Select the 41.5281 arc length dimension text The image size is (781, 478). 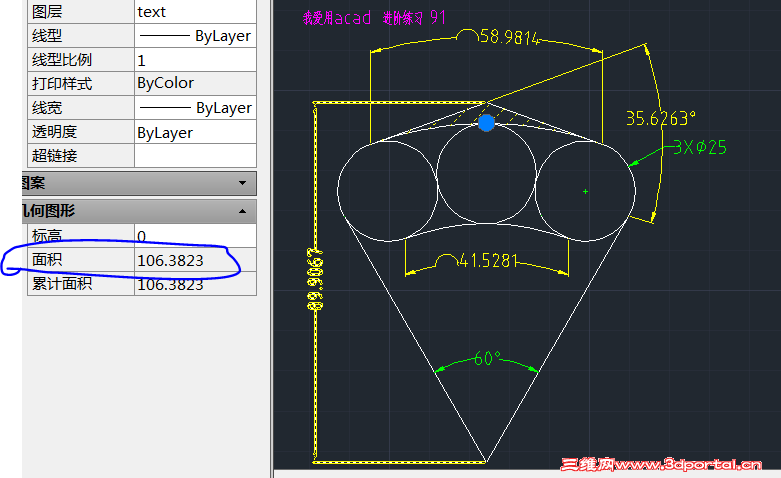[x=488, y=260]
